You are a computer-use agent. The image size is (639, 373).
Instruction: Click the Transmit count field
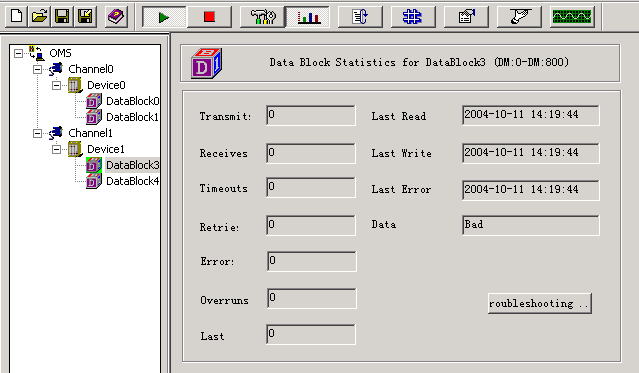tap(311, 115)
